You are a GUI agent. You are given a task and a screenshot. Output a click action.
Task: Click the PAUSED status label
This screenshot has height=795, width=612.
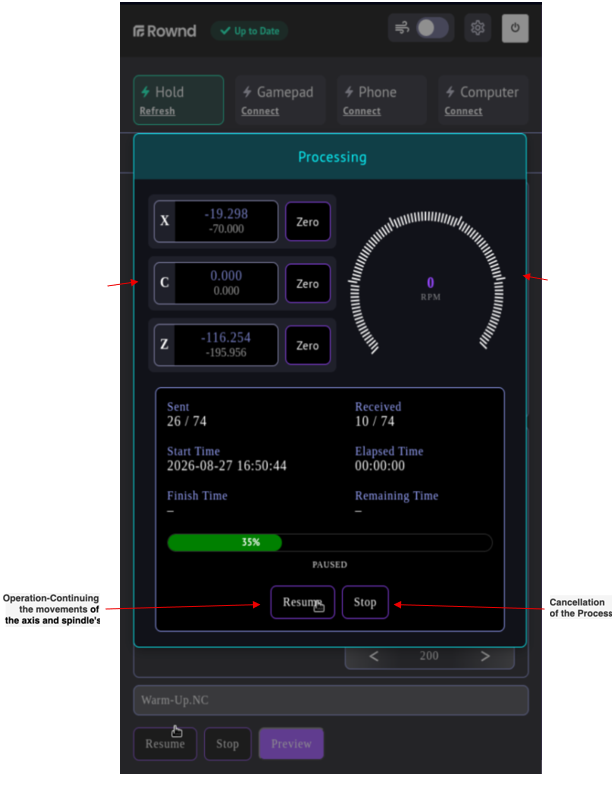coord(330,565)
